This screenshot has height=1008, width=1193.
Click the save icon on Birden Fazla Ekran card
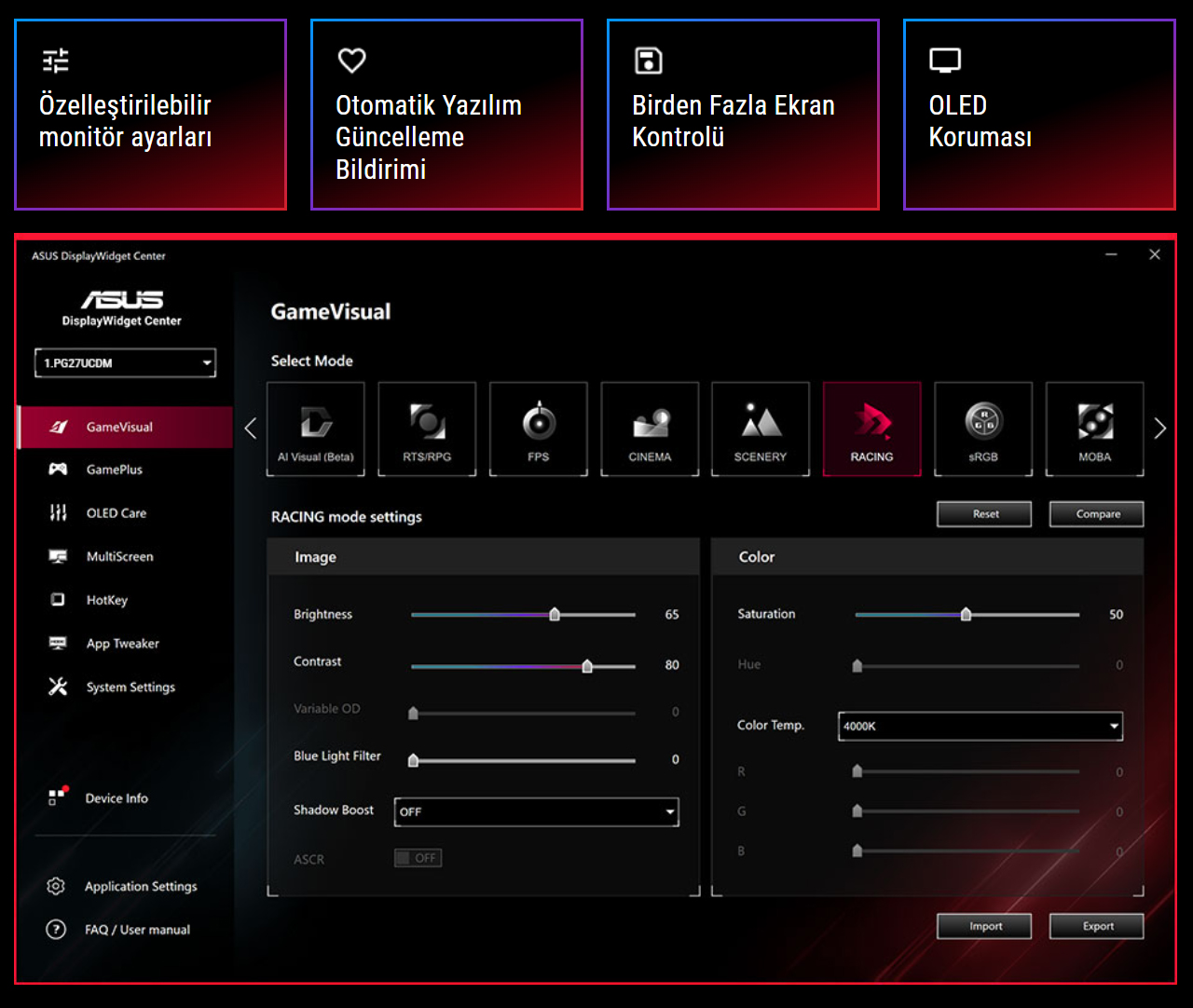coord(648,61)
